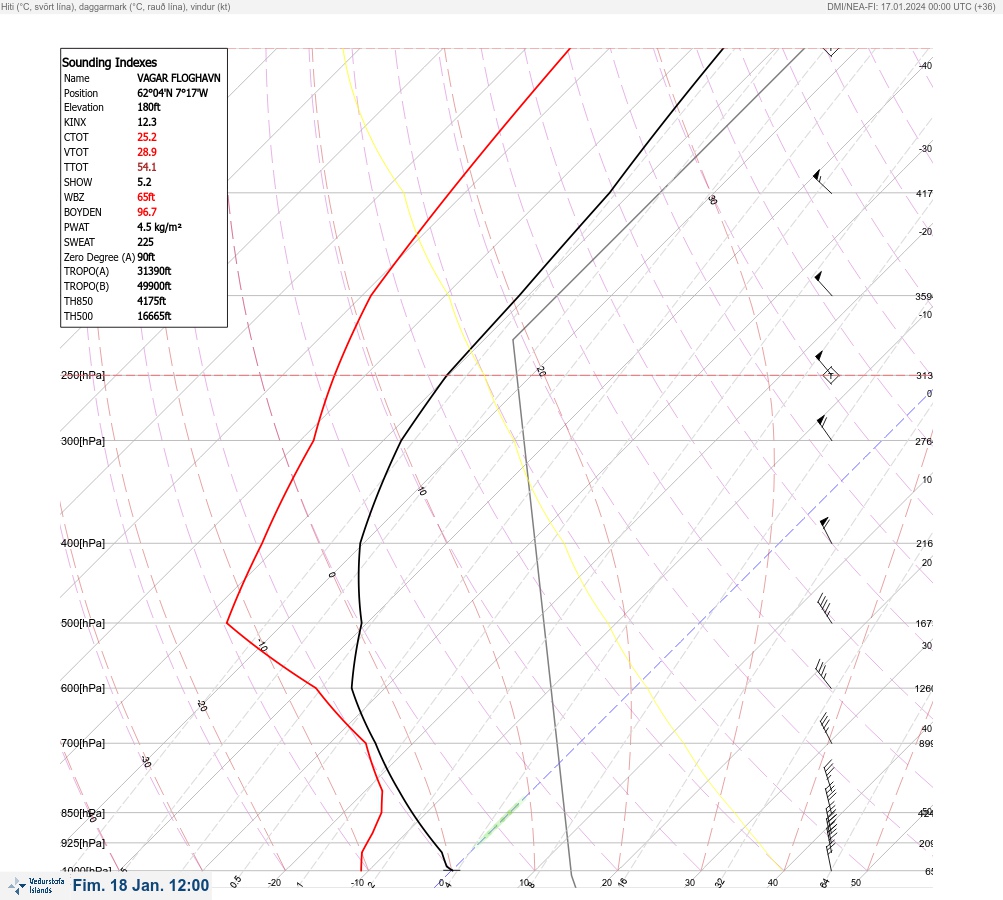Click the diamond marker on the 250 hPa line

830,375
